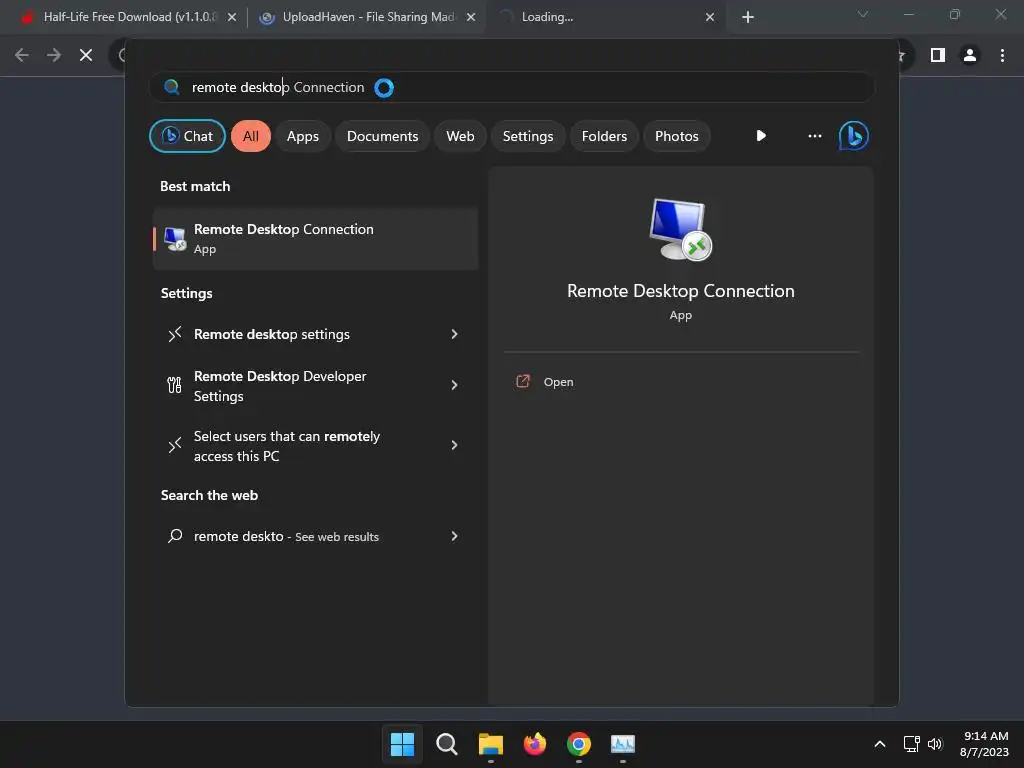Toggle Chrome side panel
The image size is (1024, 768).
click(x=938, y=56)
